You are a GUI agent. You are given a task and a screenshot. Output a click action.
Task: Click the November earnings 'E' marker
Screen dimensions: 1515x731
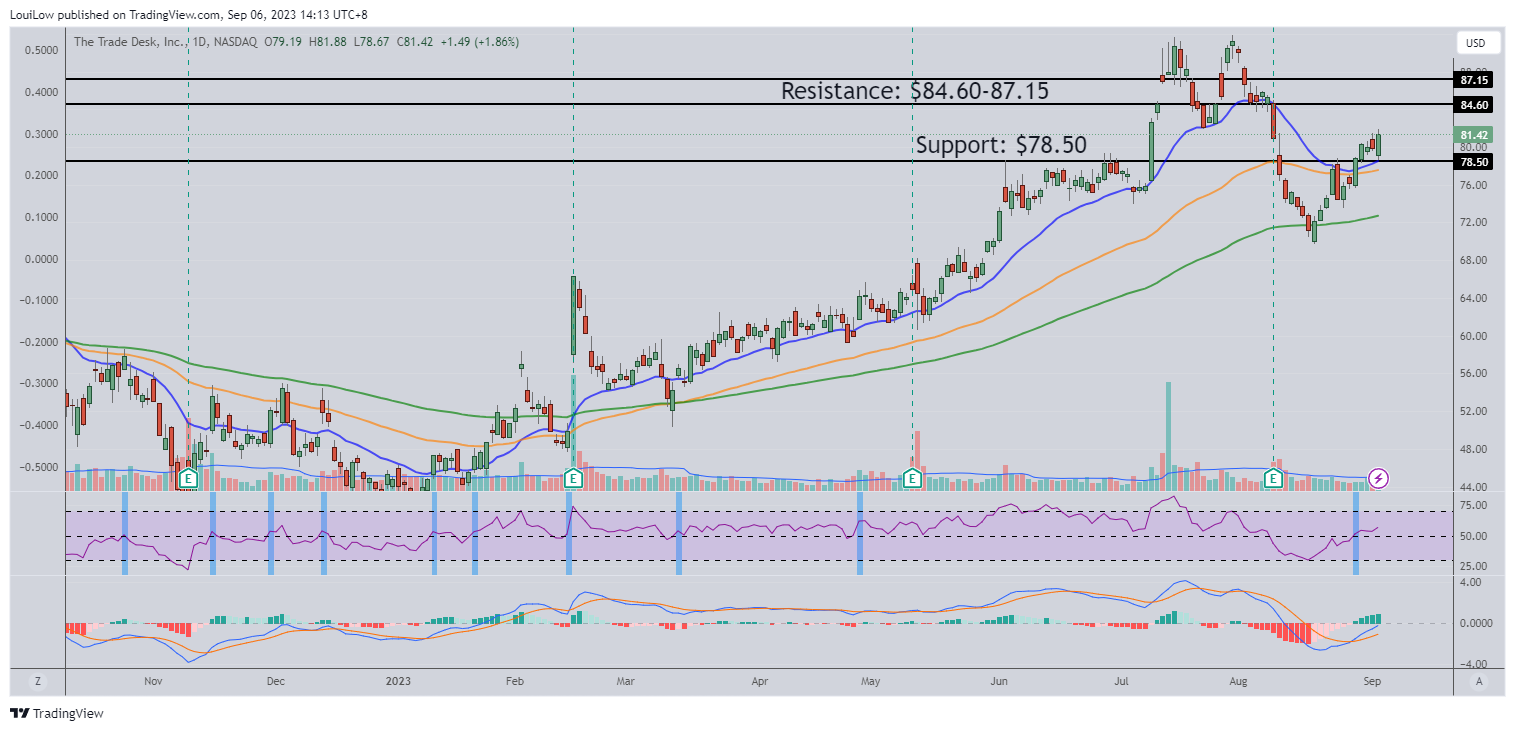click(188, 478)
